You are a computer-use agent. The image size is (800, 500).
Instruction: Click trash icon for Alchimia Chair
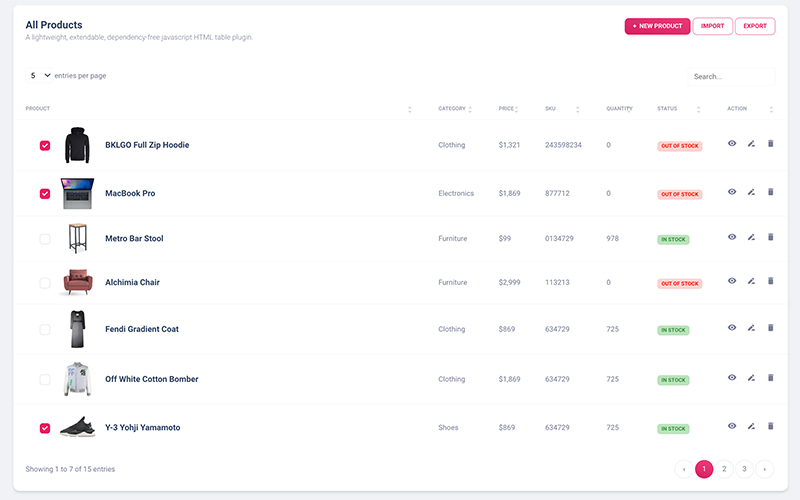click(x=770, y=281)
